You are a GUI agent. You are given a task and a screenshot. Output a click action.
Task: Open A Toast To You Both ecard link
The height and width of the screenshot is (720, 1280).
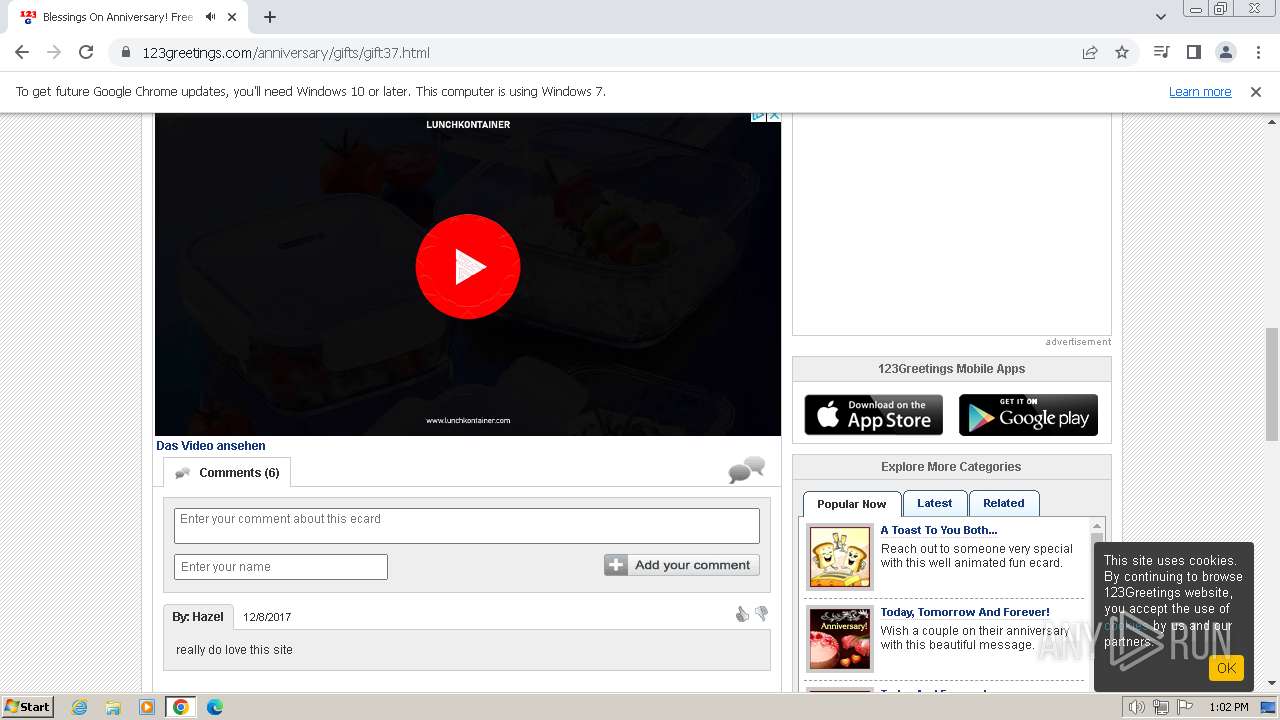[x=939, y=530]
